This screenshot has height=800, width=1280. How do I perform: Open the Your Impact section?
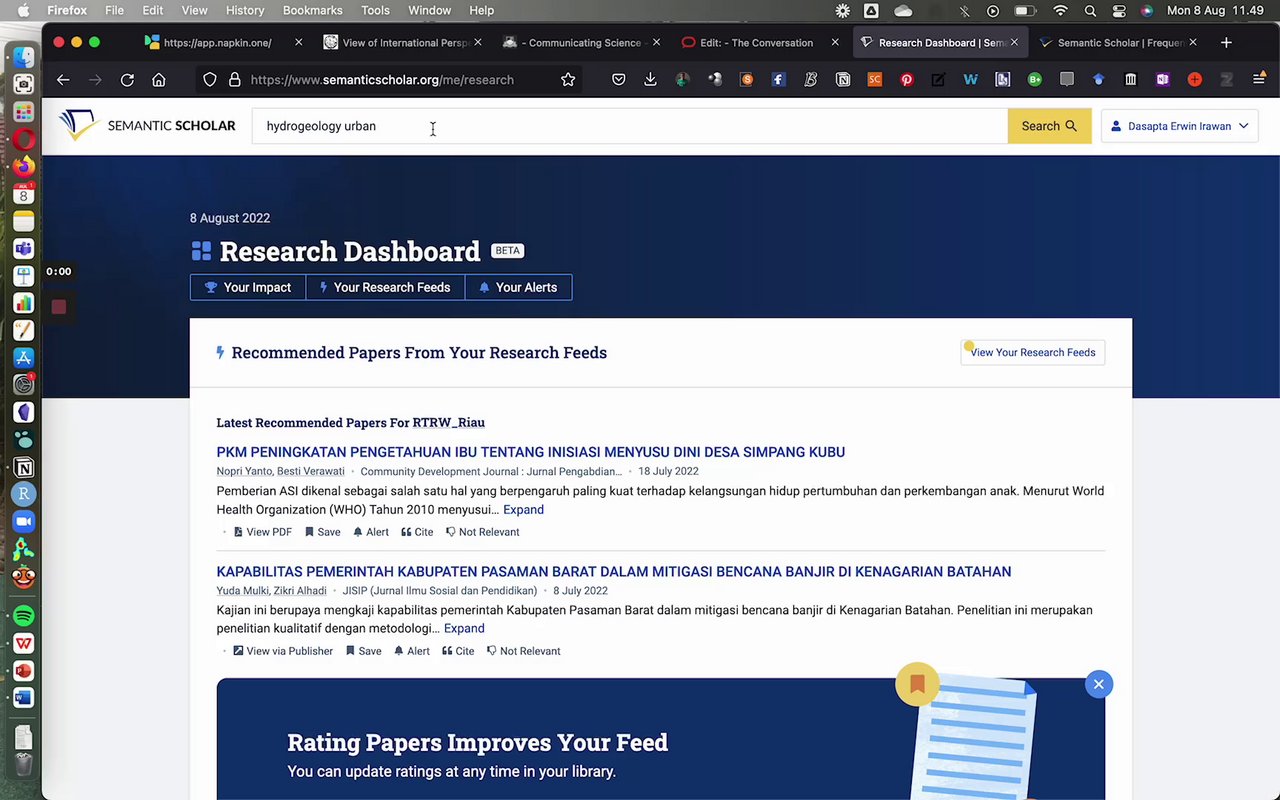pos(248,287)
